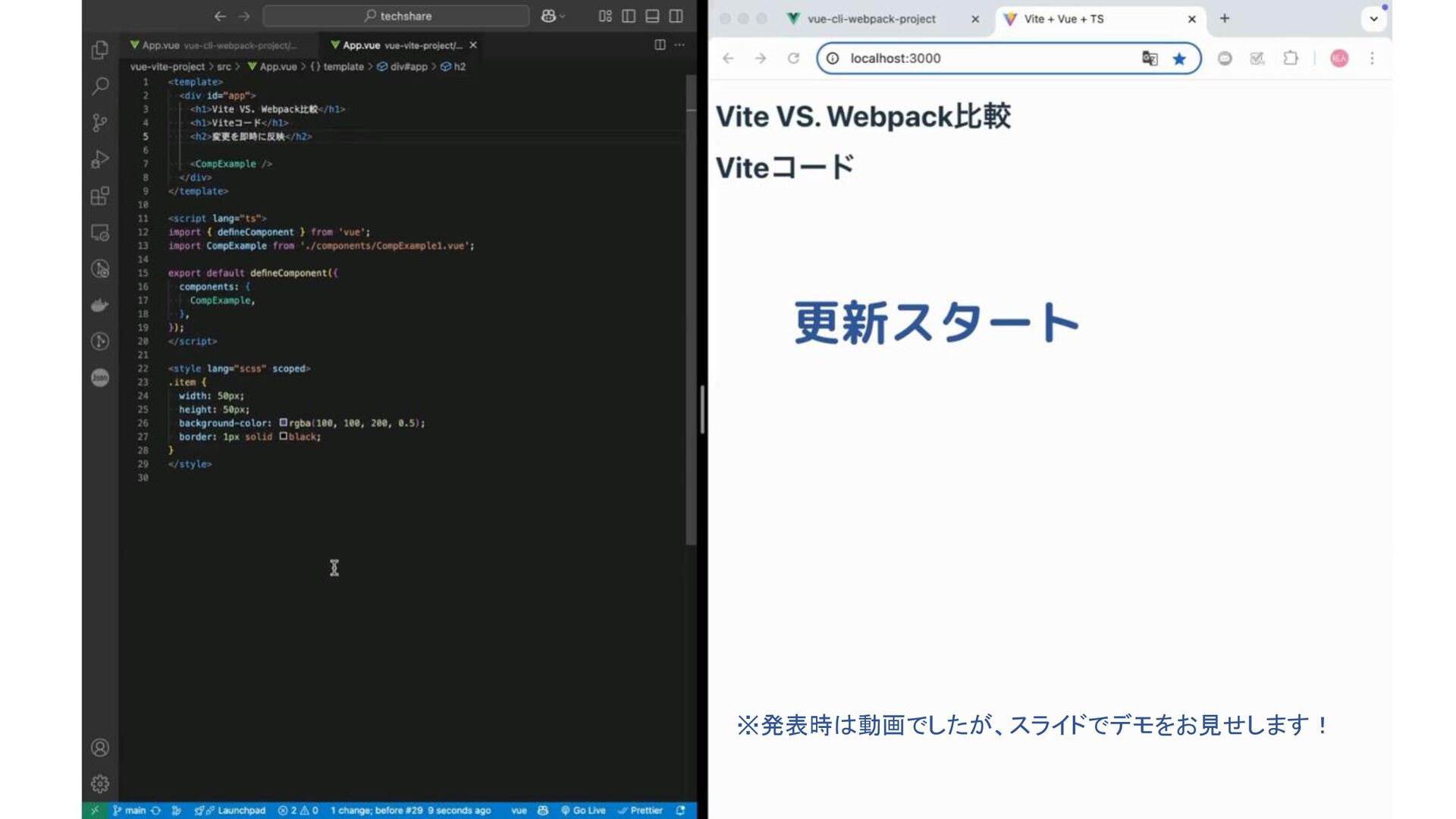Expand the template breadcrumb
Viewport: 1456px width, 819px height.
(x=337, y=67)
